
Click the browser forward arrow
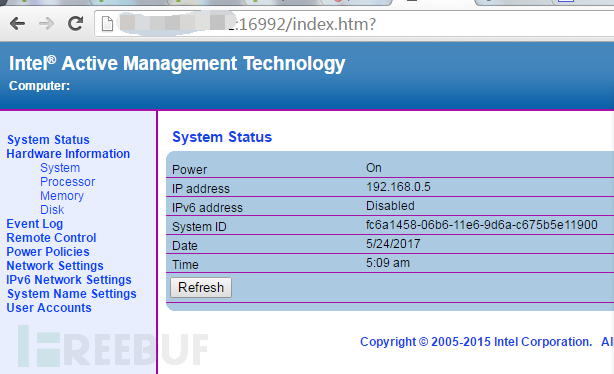point(47,24)
